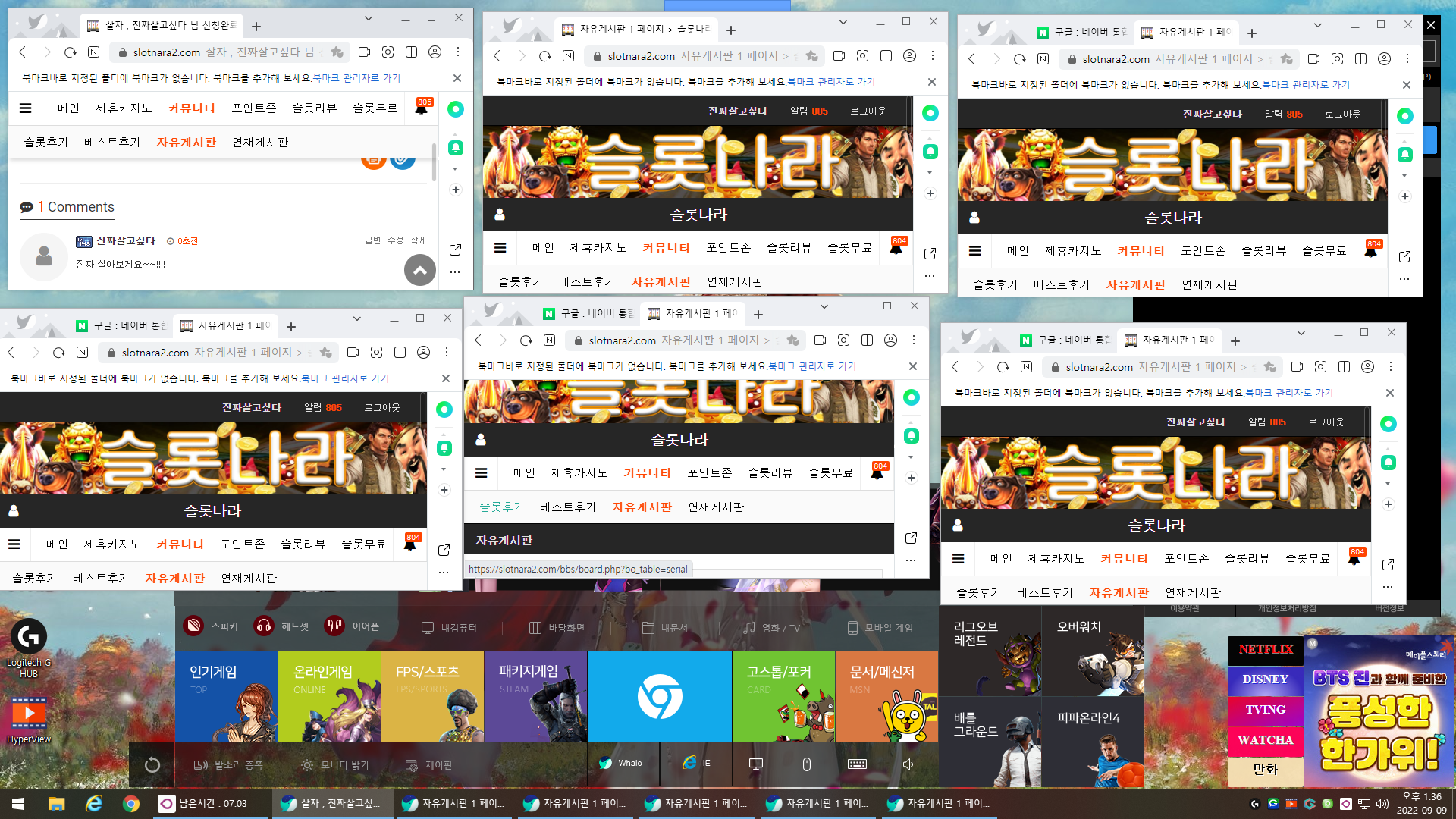Open 내컴퓨터 in the launcher menu
Image resolution: width=1456 pixels, height=819 pixels.
pos(449,628)
